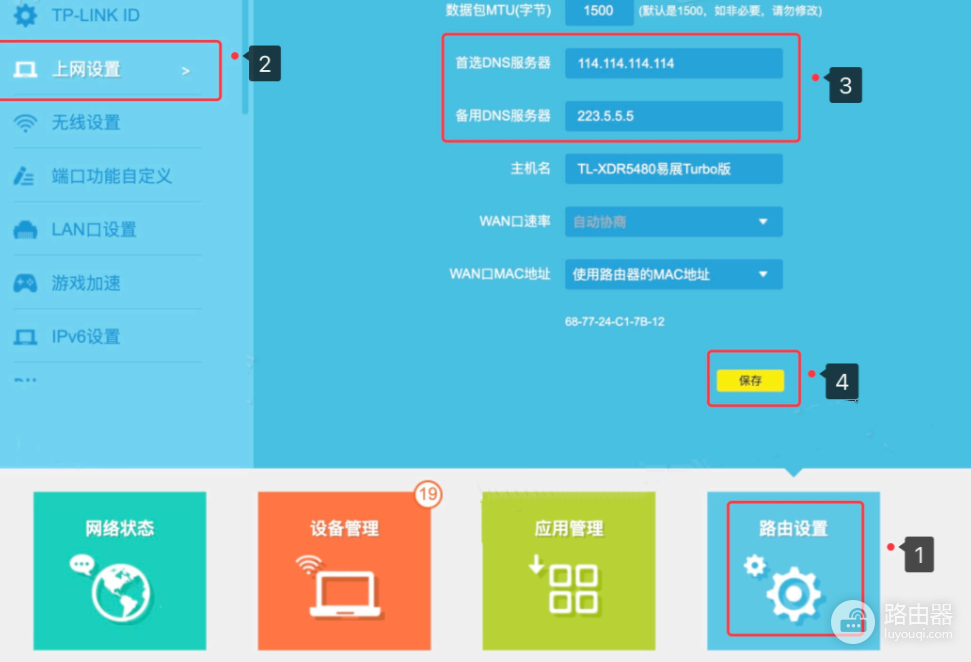Click the 数据包MTU(字节) label
Screen dimensions: 971x662
499,11
